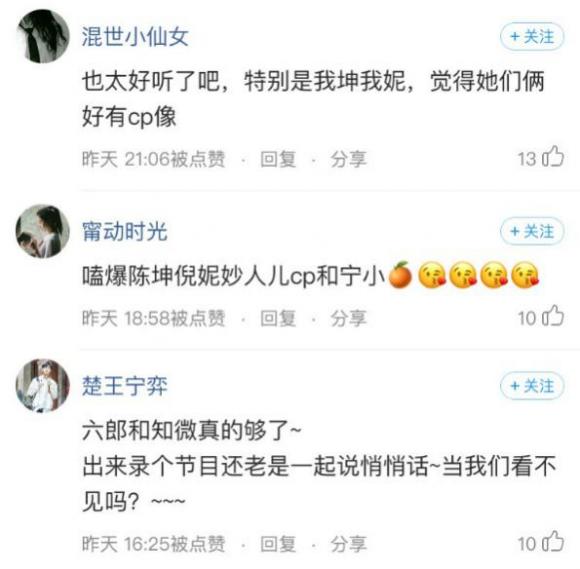This screenshot has height=569, width=580.
Task: Open username link 混世小仙女
Action: pyautogui.click(x=135, y=37)
